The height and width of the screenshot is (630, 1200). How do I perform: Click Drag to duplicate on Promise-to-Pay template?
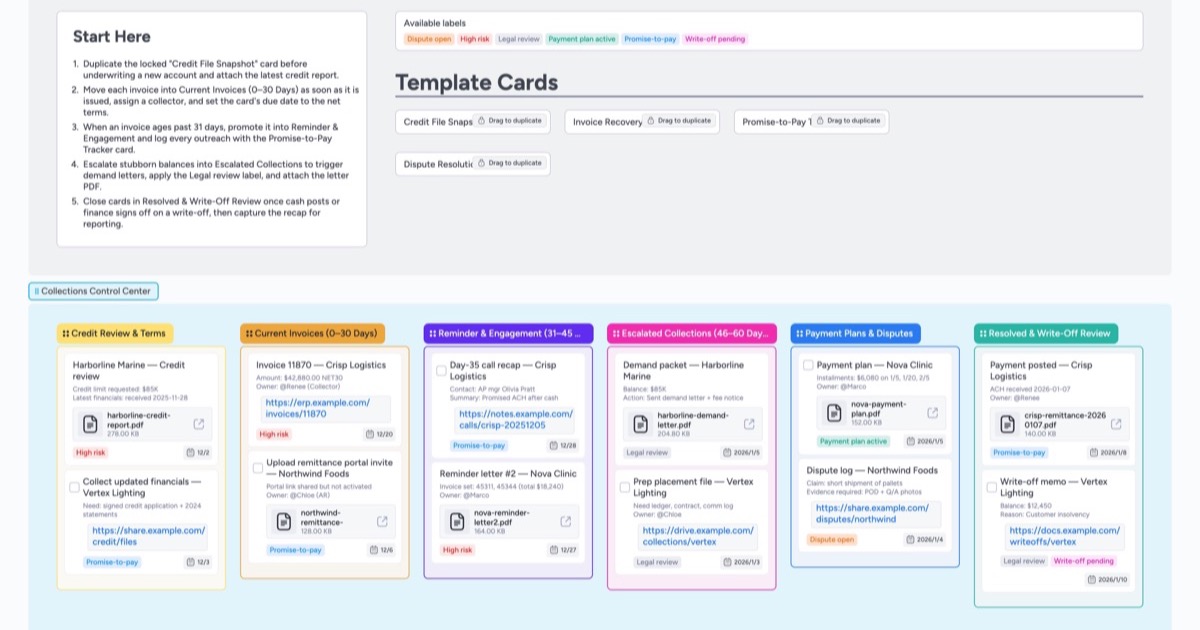pyautogui.click(x=849, y=121)
